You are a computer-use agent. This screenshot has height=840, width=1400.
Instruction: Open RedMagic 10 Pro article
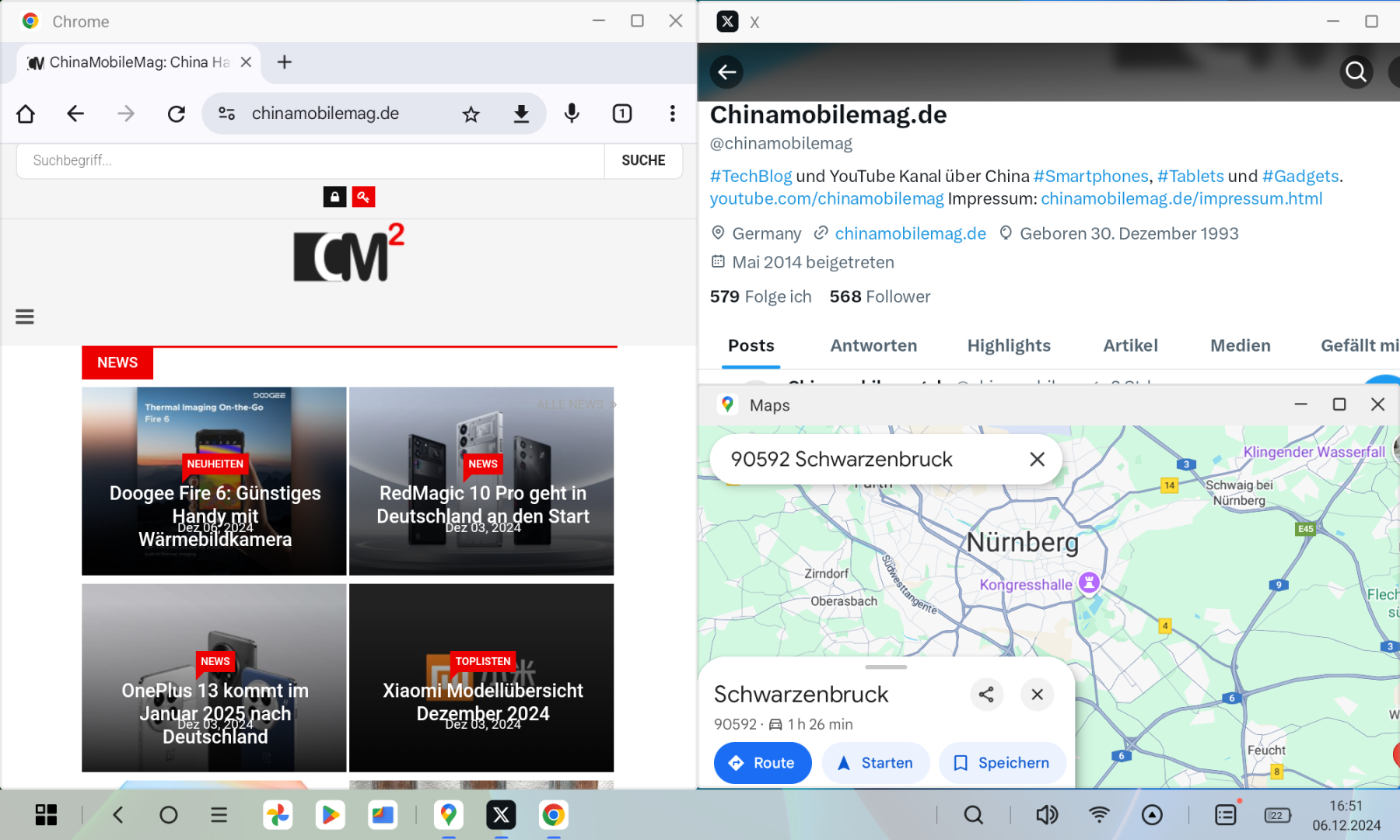(481, 481)
